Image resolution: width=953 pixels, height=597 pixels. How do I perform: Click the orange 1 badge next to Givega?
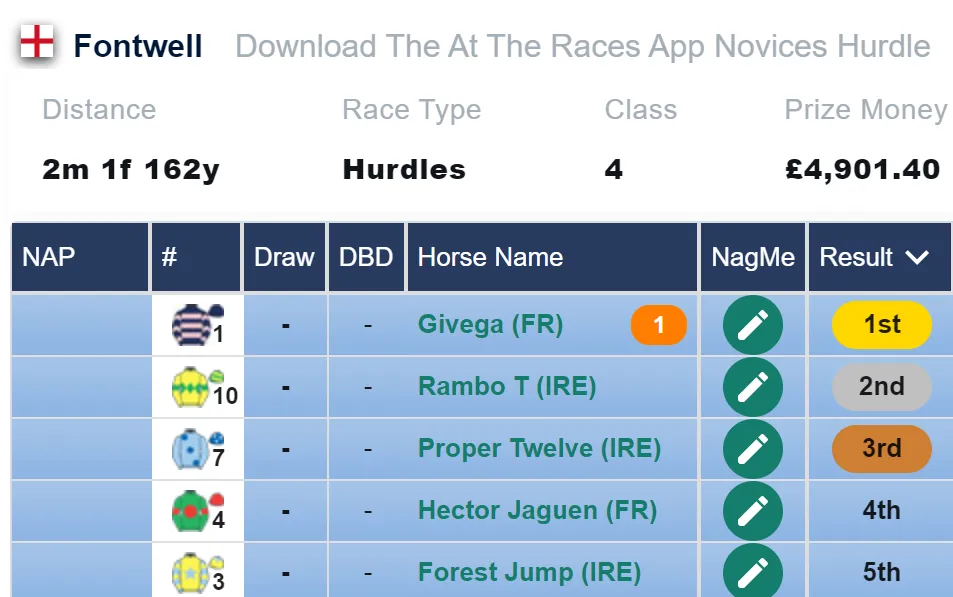tap(659, 325)
